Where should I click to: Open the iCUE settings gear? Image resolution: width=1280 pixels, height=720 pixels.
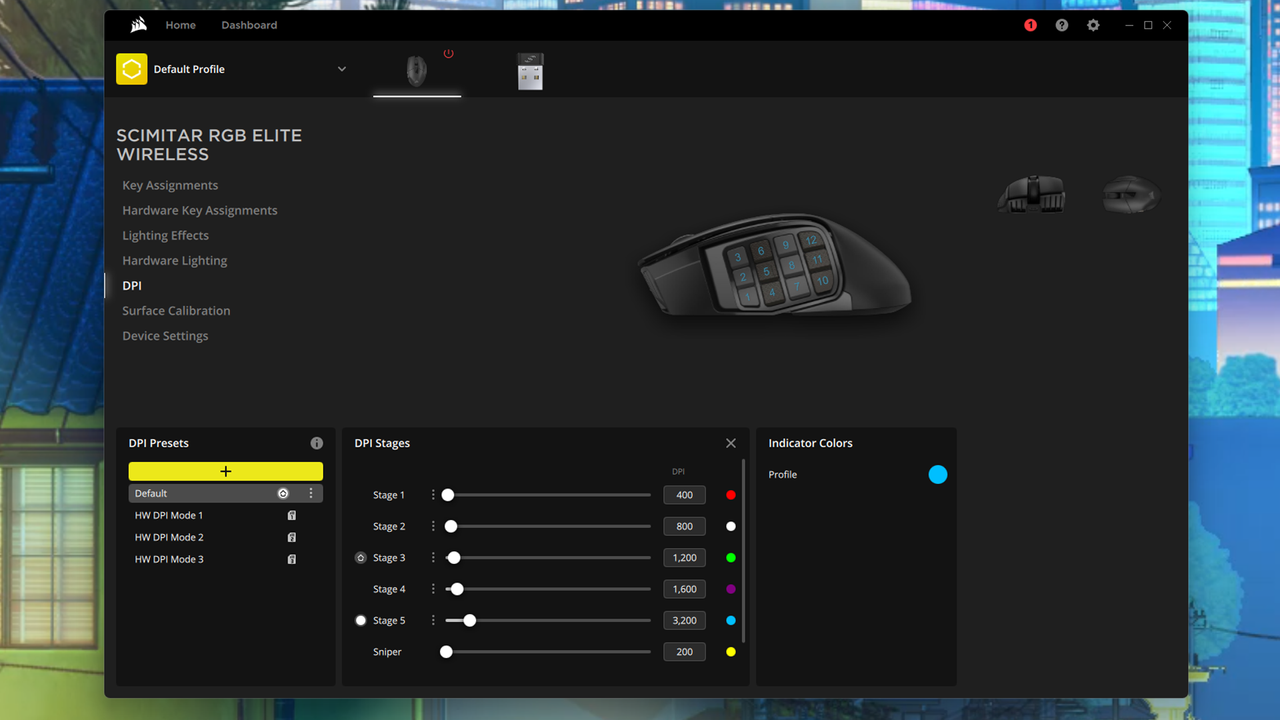[x=1093, y=25]
